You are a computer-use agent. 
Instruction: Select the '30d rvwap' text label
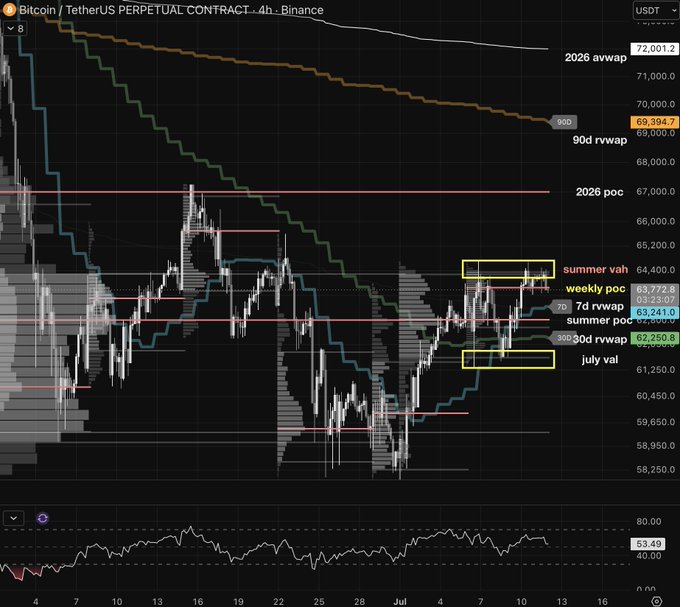(x=599, y=339)
